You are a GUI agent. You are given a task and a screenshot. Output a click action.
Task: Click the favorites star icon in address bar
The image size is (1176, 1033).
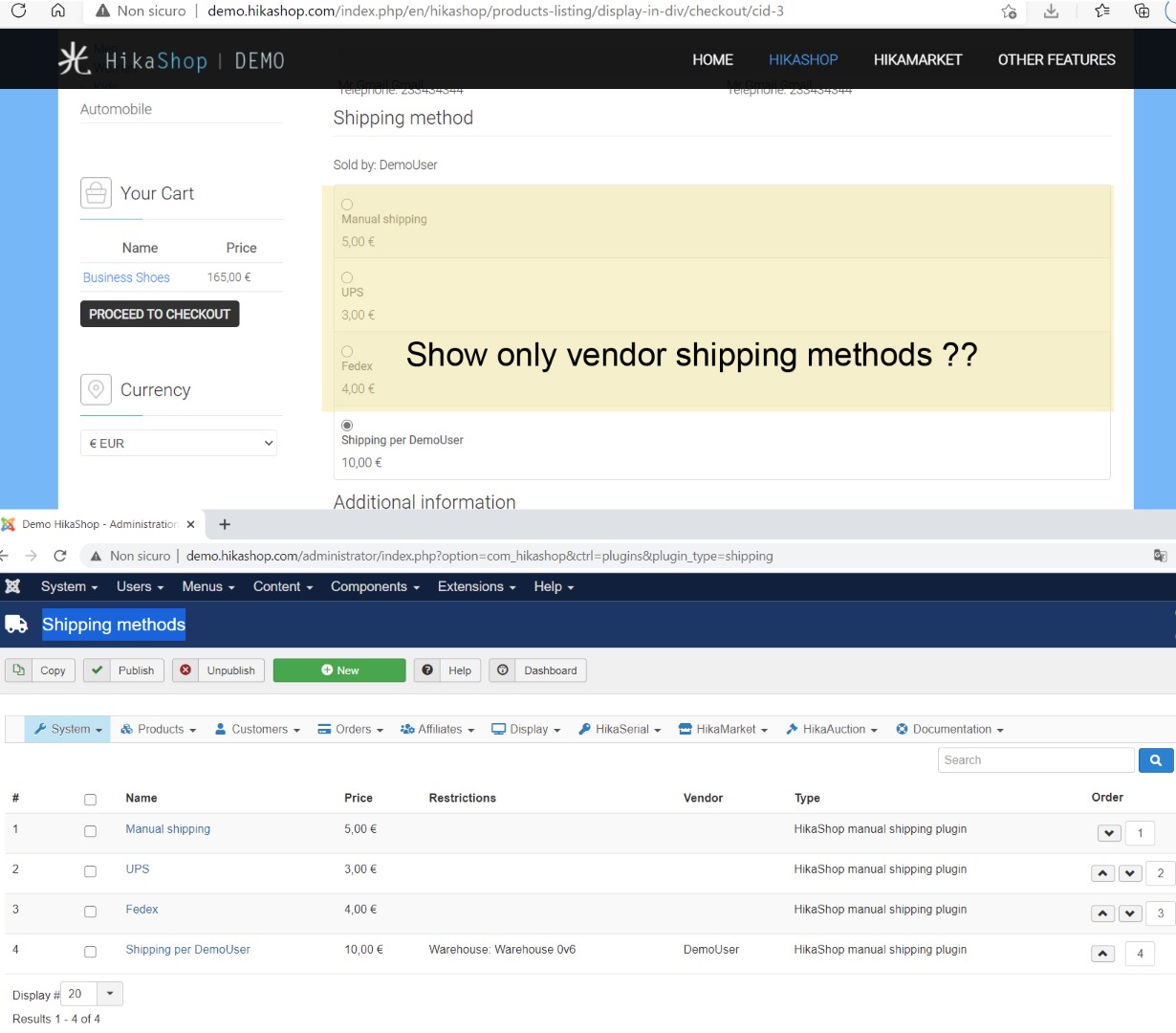pos(1009,11)
